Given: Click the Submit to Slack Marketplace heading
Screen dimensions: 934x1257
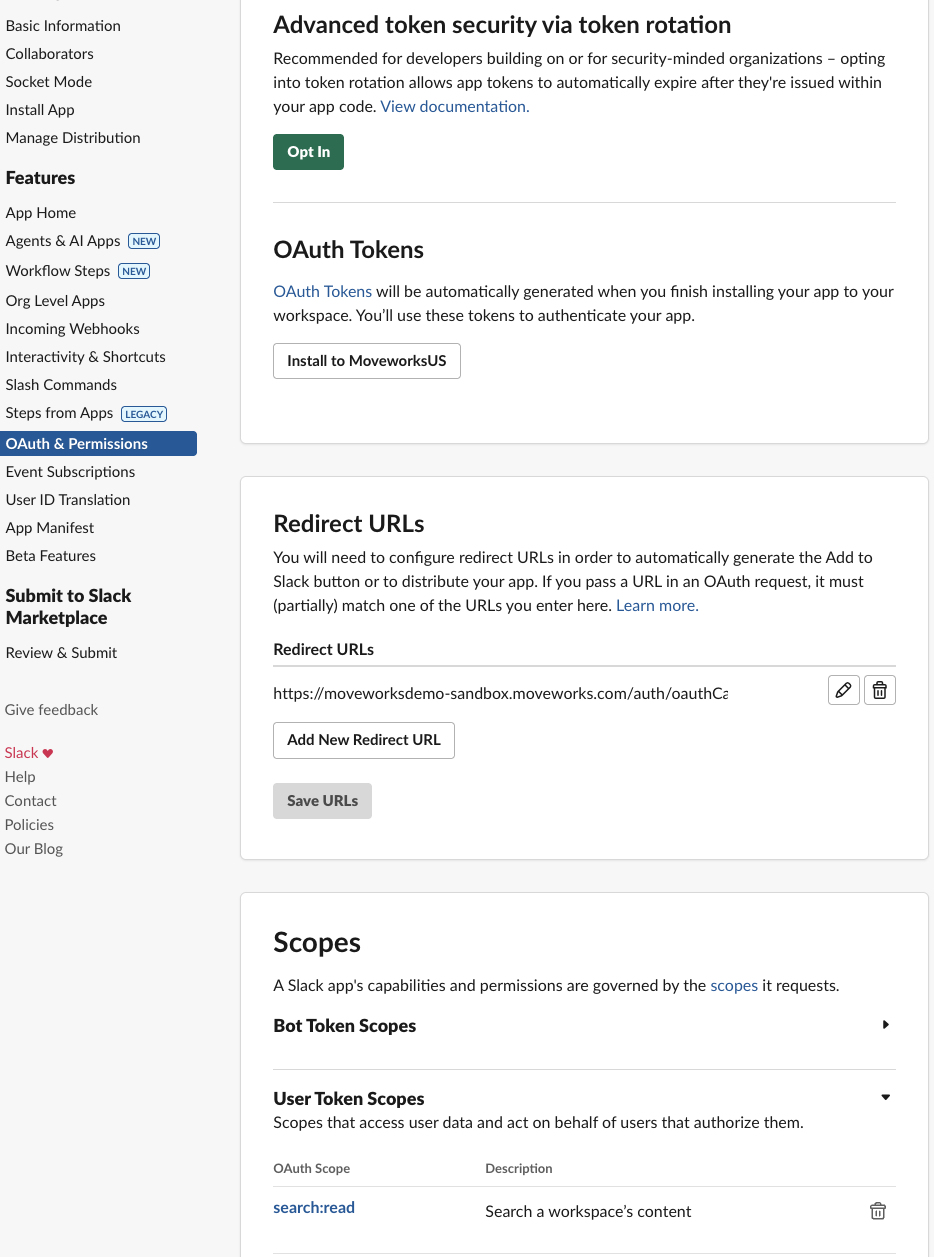Looking at the screenshot, I should pyautogui.click(x=68, y=607).
